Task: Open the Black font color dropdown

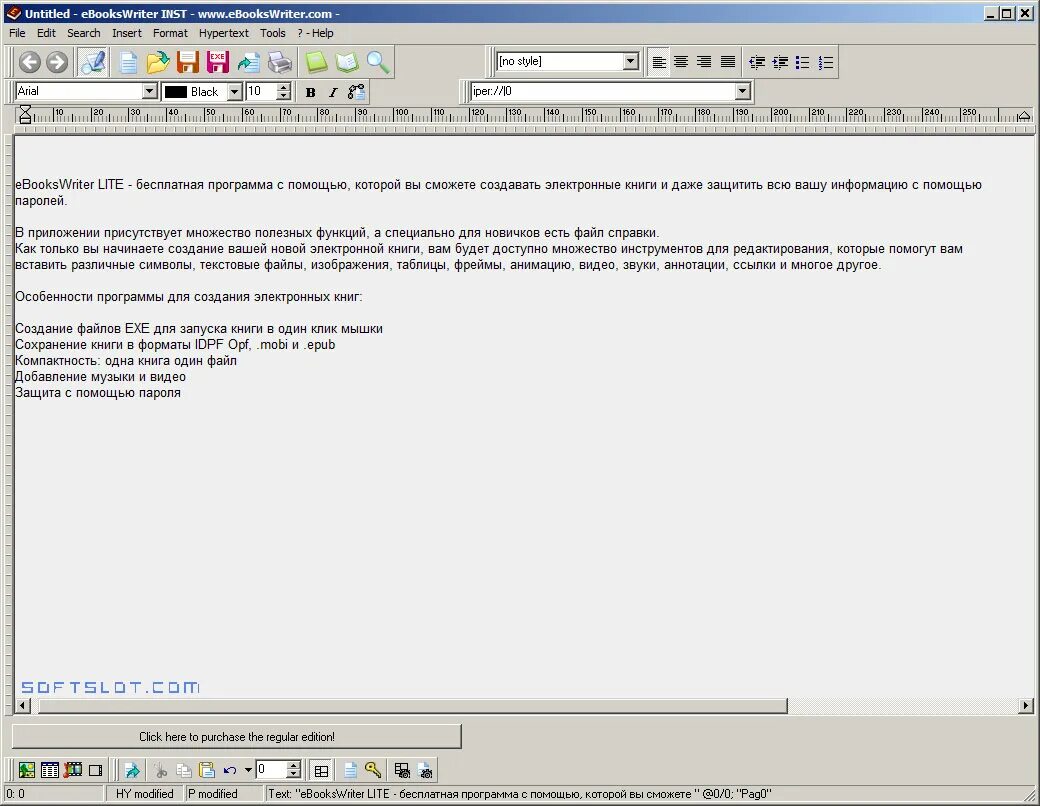Action: tap(234, 92)
